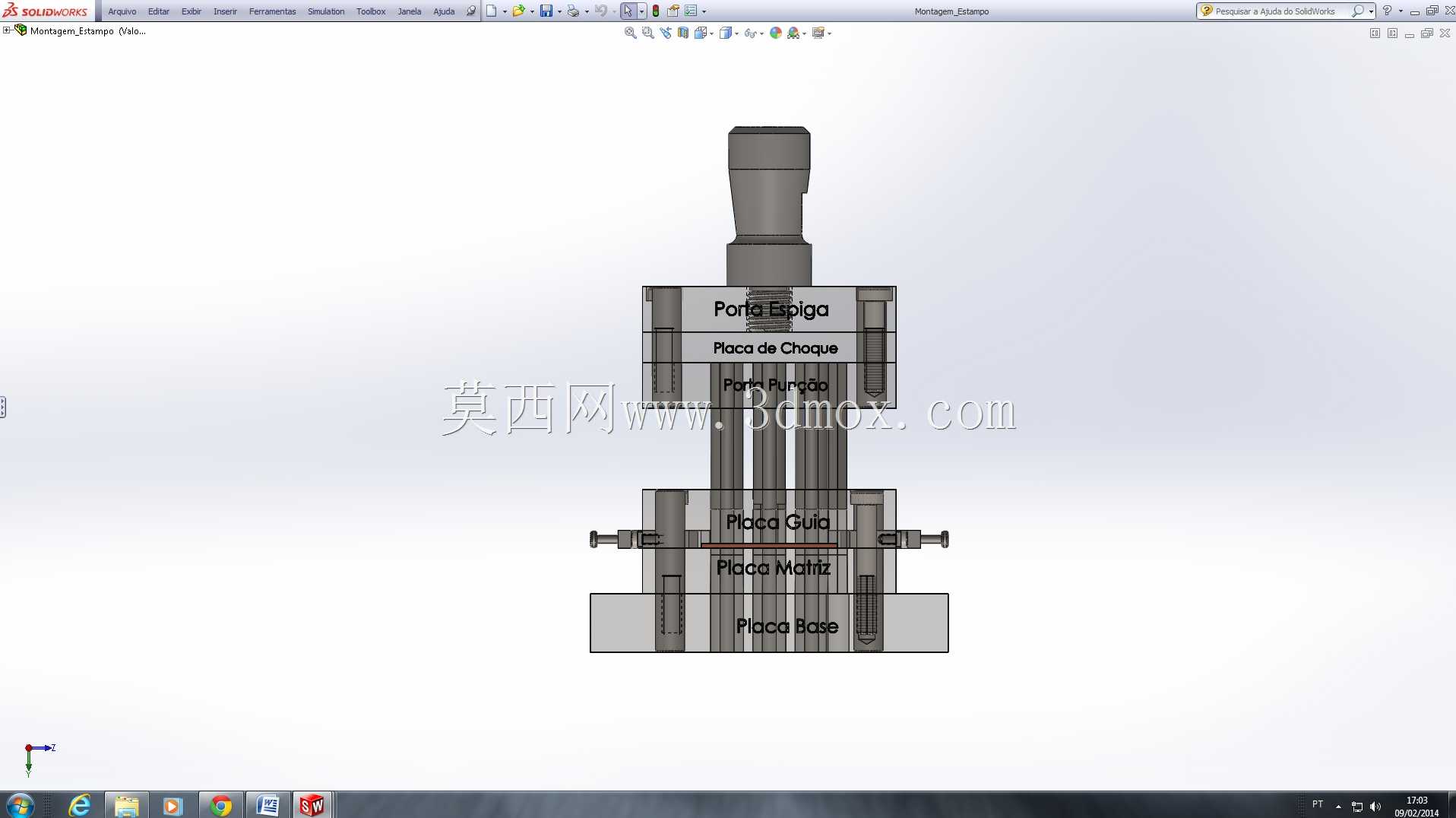
Task: Click the search magnifier icon in help box
Action: tap(1357, 11)
